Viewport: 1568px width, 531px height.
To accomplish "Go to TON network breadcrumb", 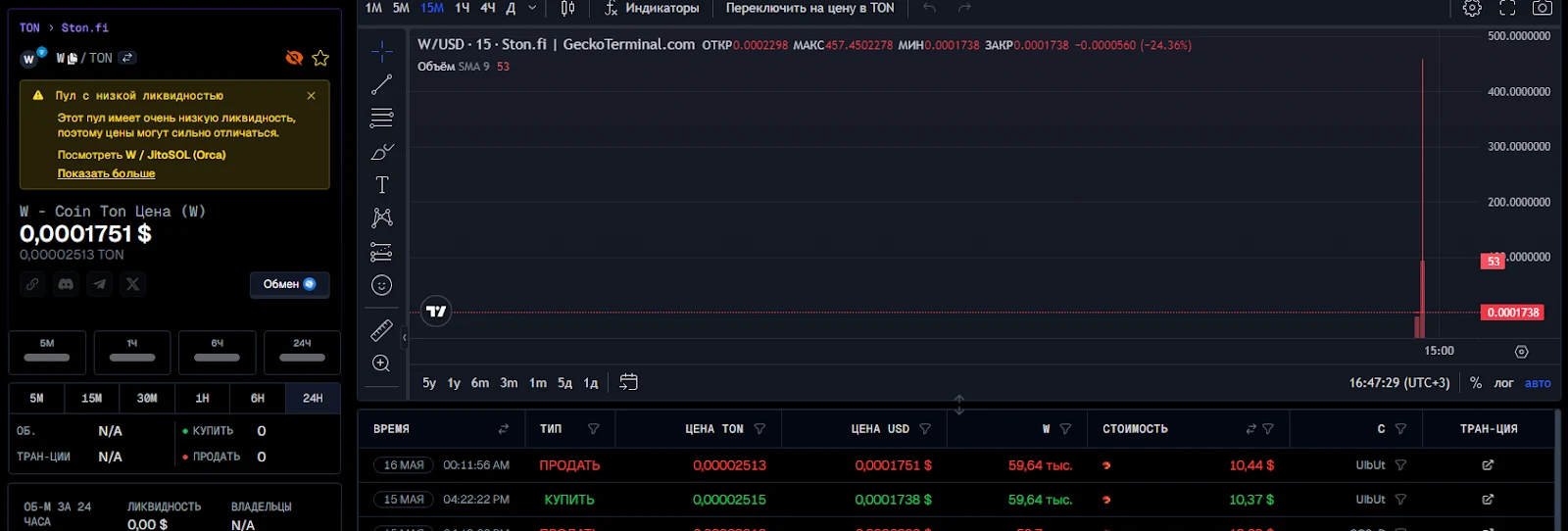I will (x=29, y=28).
